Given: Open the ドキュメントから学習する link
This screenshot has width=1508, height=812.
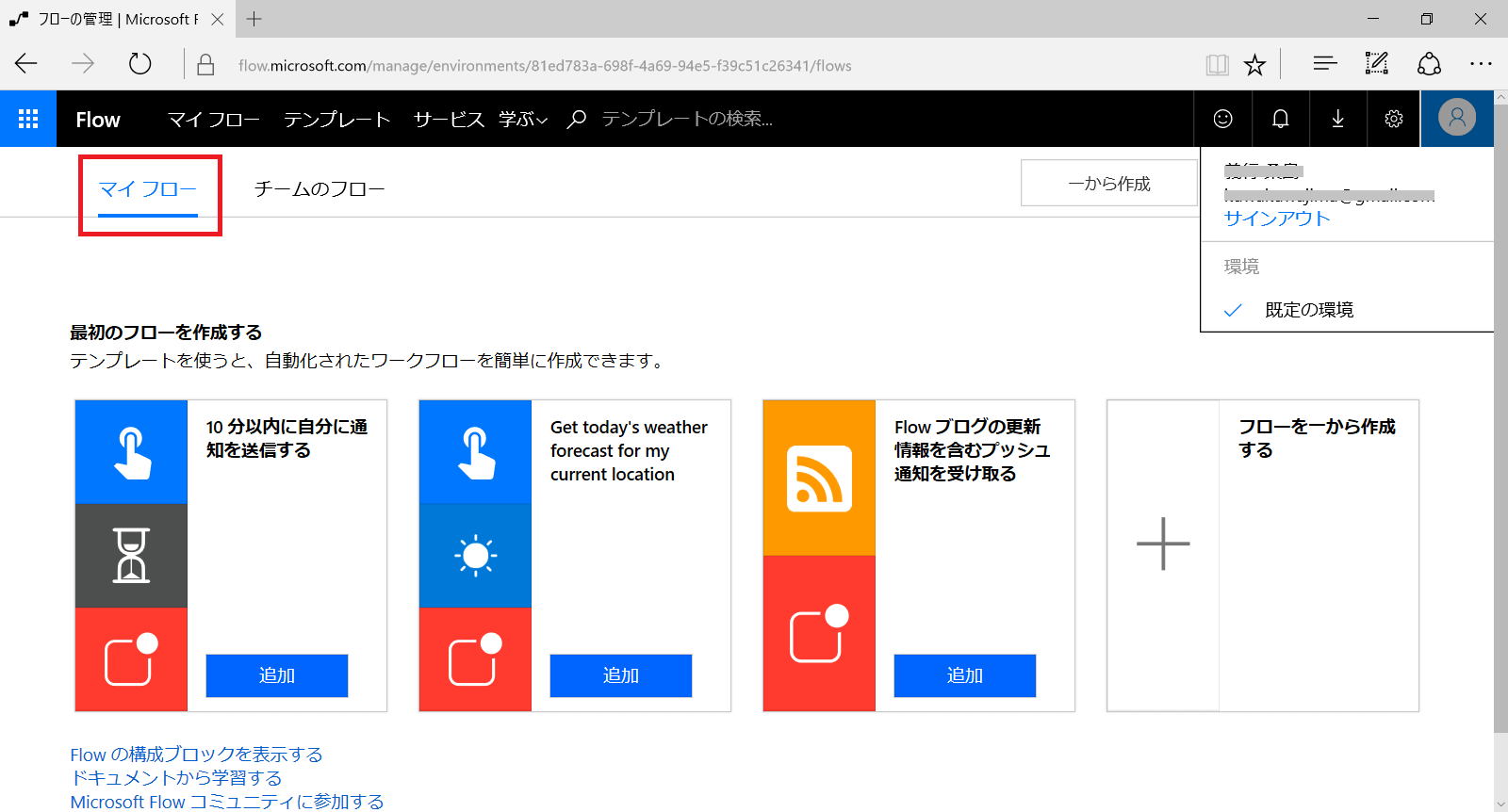Looking at the screenshot, I should coord(176,778).
